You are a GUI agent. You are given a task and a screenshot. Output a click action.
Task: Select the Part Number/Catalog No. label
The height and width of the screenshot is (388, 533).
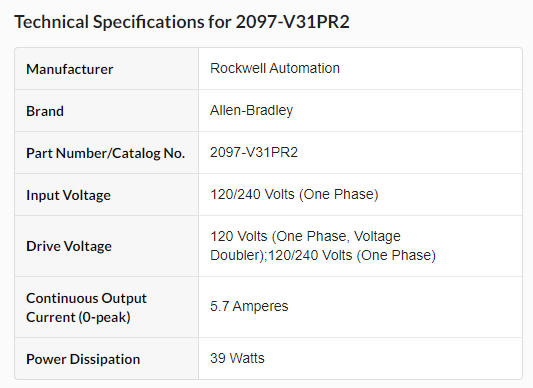click(x=105, y=153)
